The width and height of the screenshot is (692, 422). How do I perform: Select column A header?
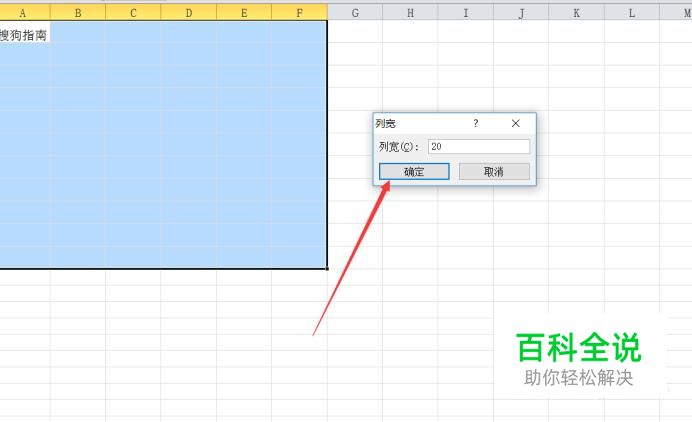(x=25, y=13)
